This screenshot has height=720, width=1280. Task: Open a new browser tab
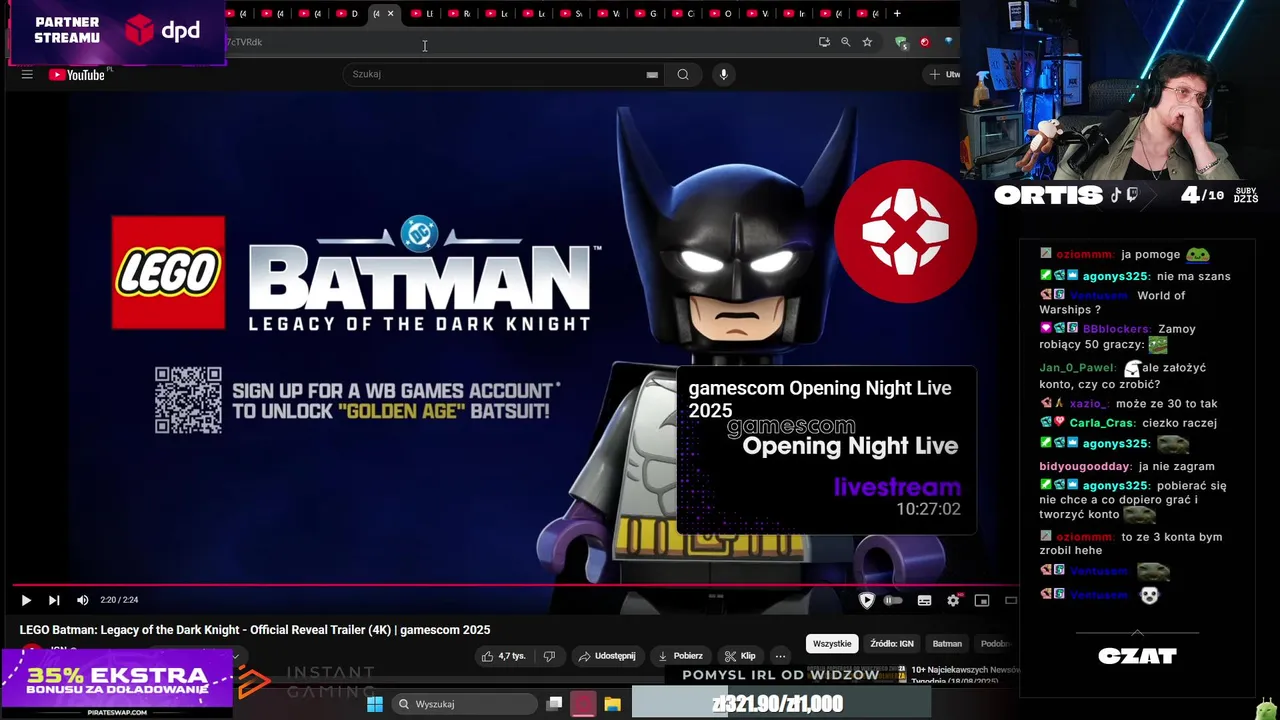[897, 14]
